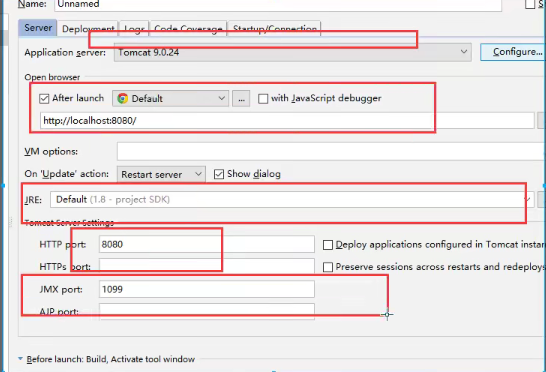Click the VM options label
Image resolution: width=546 pixels, height=372 pixels.
tap(51, 152)
